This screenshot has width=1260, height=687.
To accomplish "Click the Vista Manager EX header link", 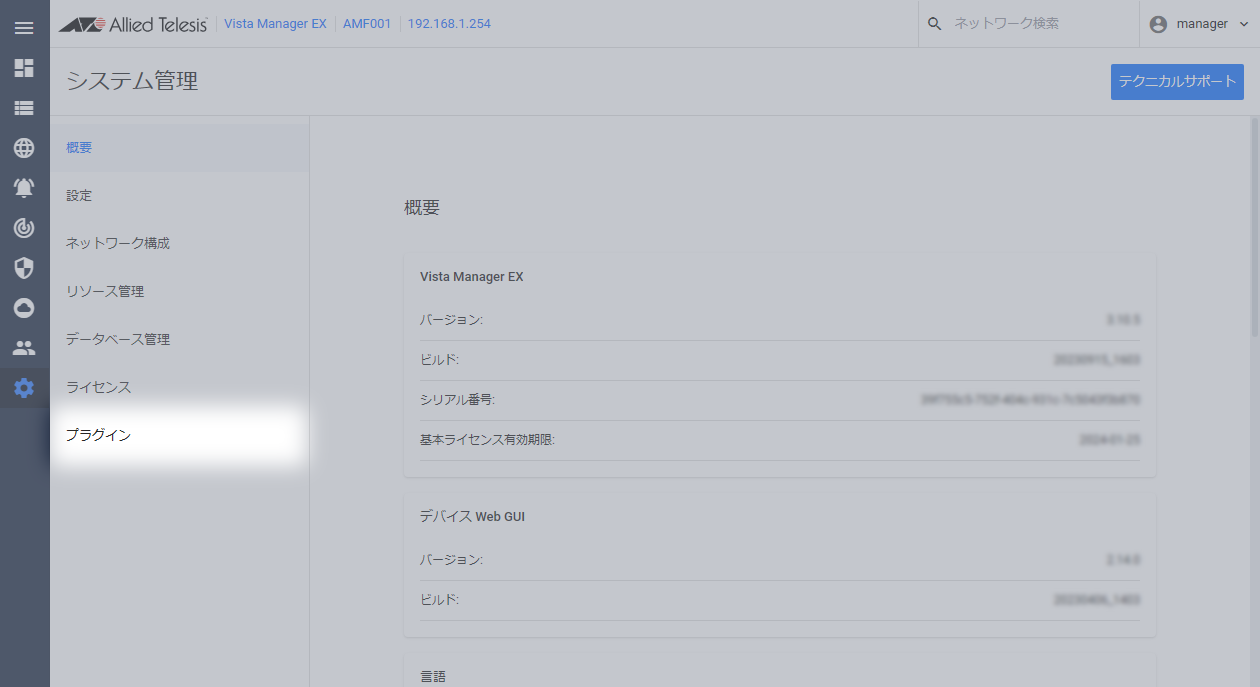I will [275, 24].
